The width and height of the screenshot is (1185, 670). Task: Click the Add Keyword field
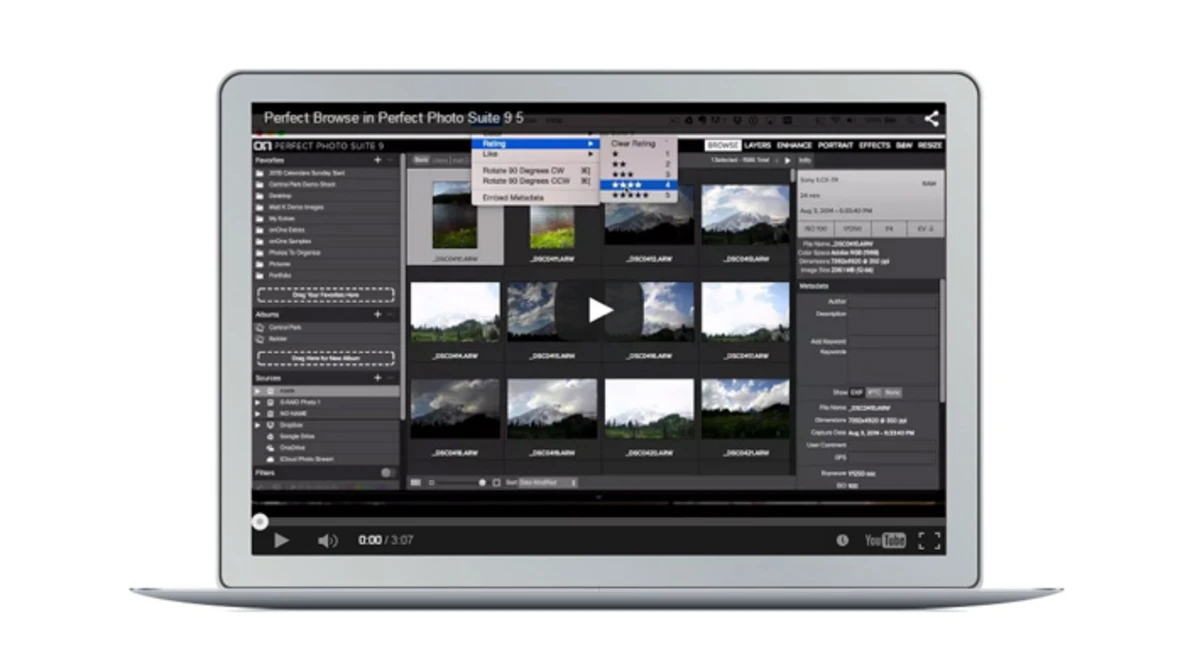point(893,341)
